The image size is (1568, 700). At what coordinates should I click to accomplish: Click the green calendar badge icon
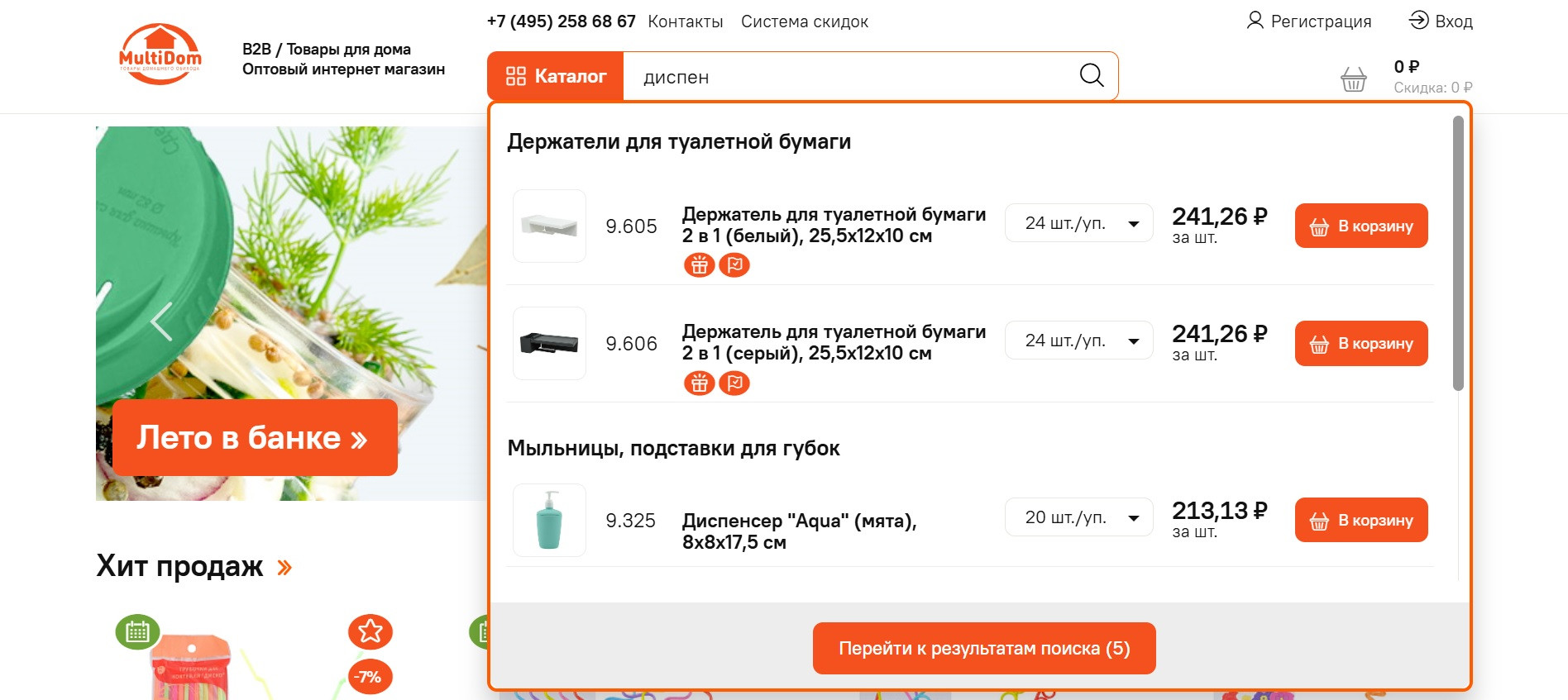pyautogui.click(x=137, y=632)
